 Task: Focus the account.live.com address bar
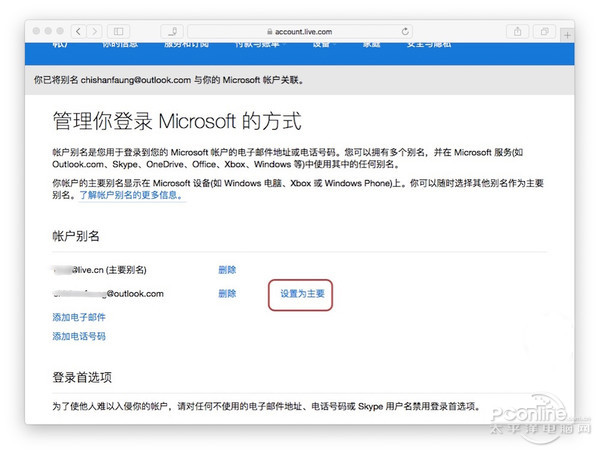(x=300, y=31)
